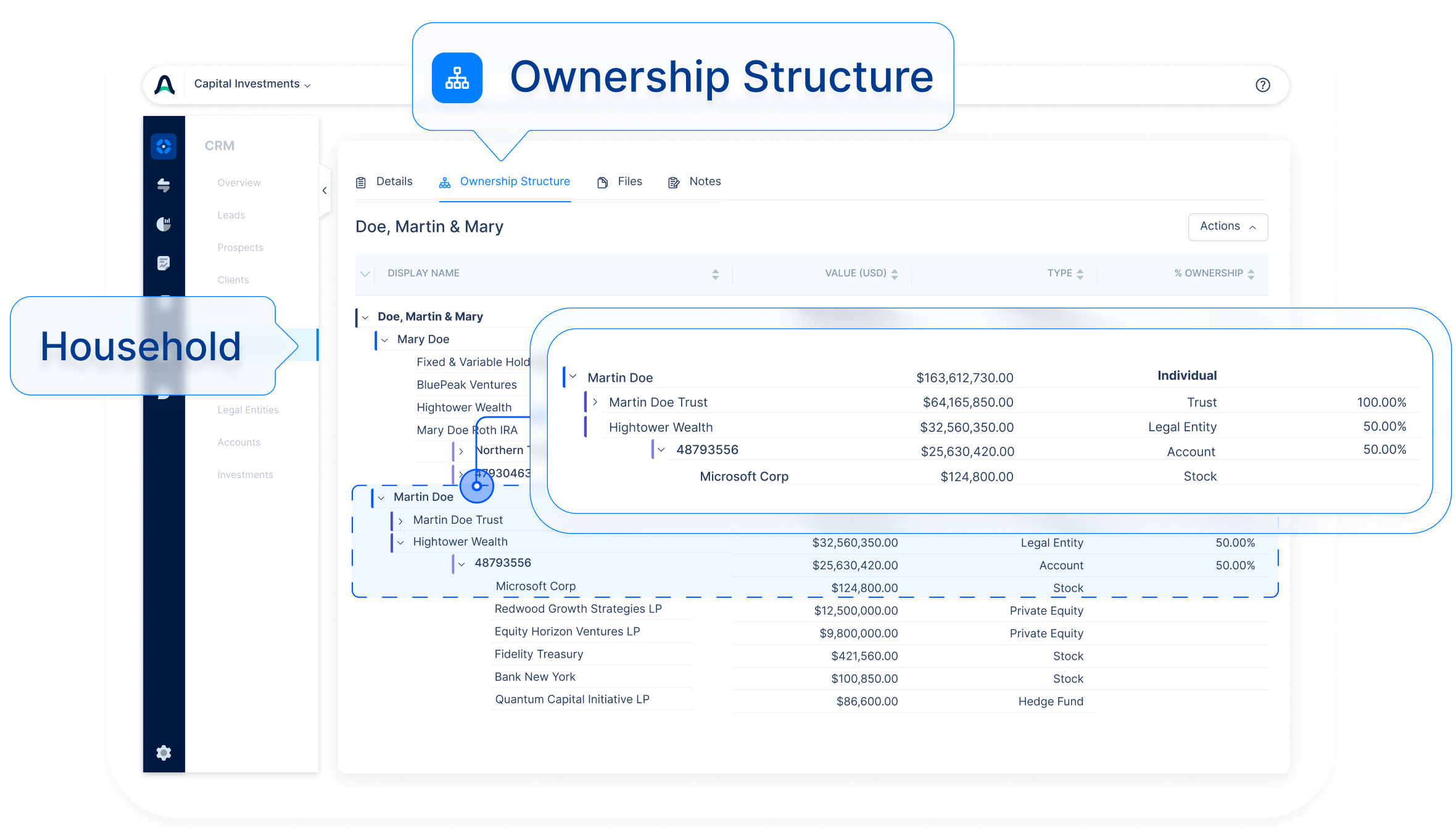
Task: Click the app logo in header
Action: tap(165, 85)
